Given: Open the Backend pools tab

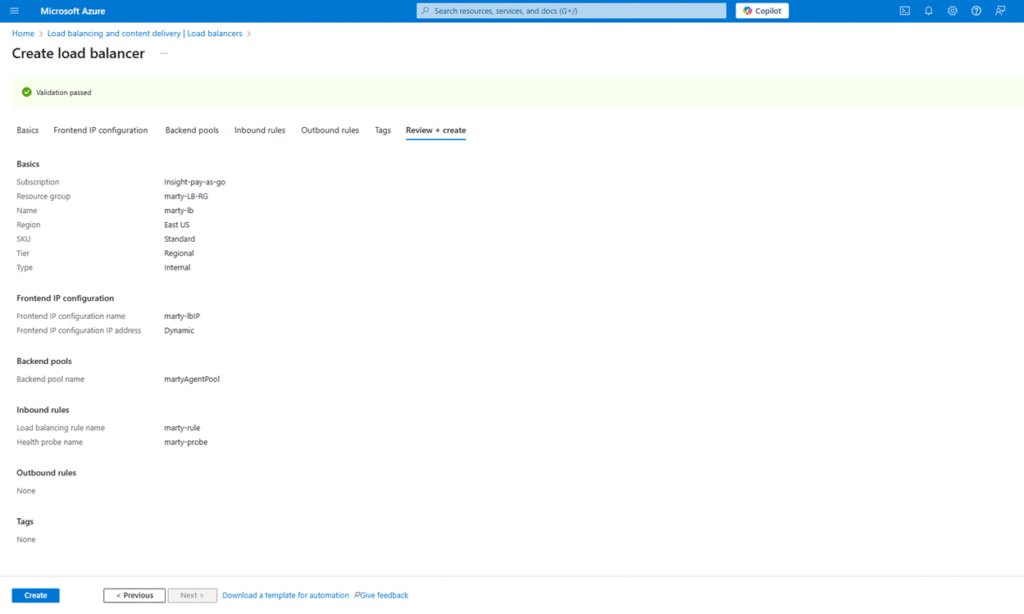Looking at the screenshot, I should pos(192,130).
